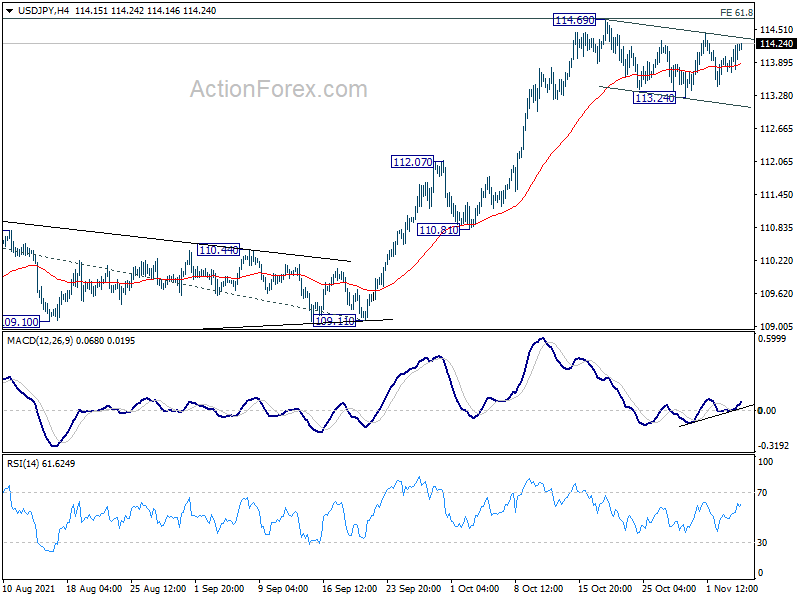
Task: Click the 25 Aug 12:00 time label
Action: (158, 588)
